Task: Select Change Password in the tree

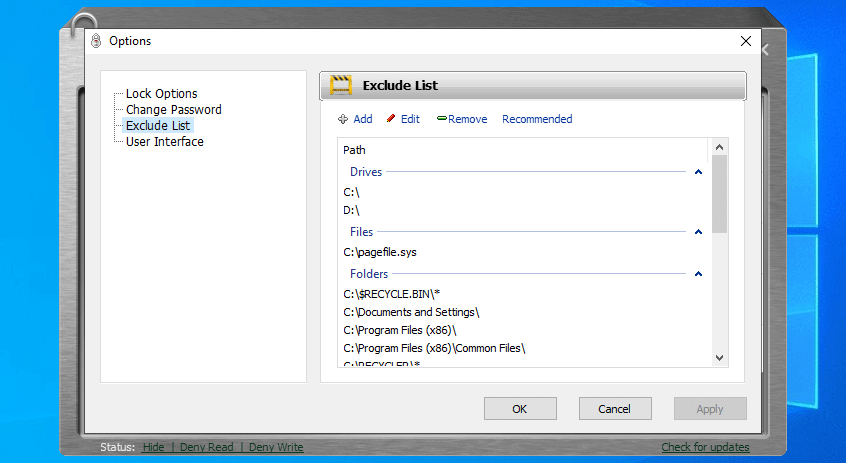Action: 174,110
